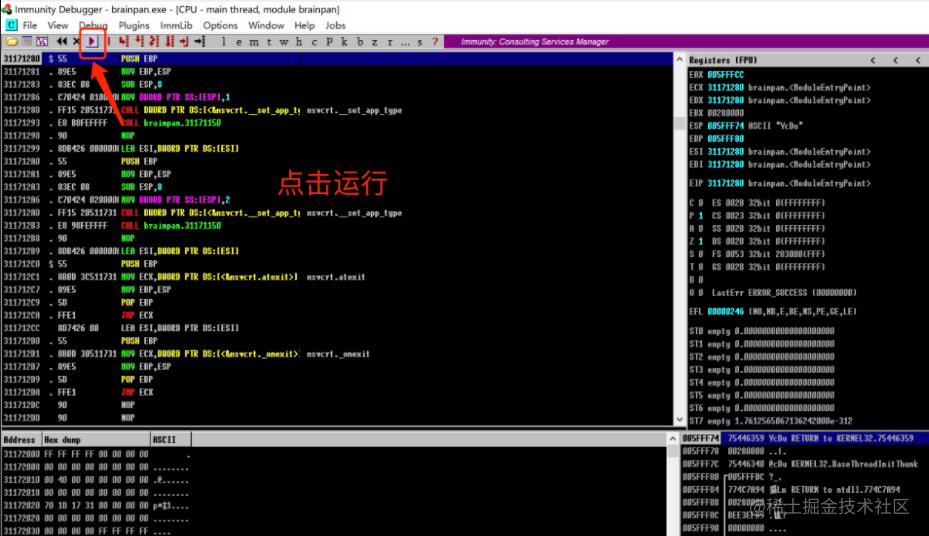Show CPU window with 'c' icon
This screenshot has width=929, height=536.
coord(314,41)
